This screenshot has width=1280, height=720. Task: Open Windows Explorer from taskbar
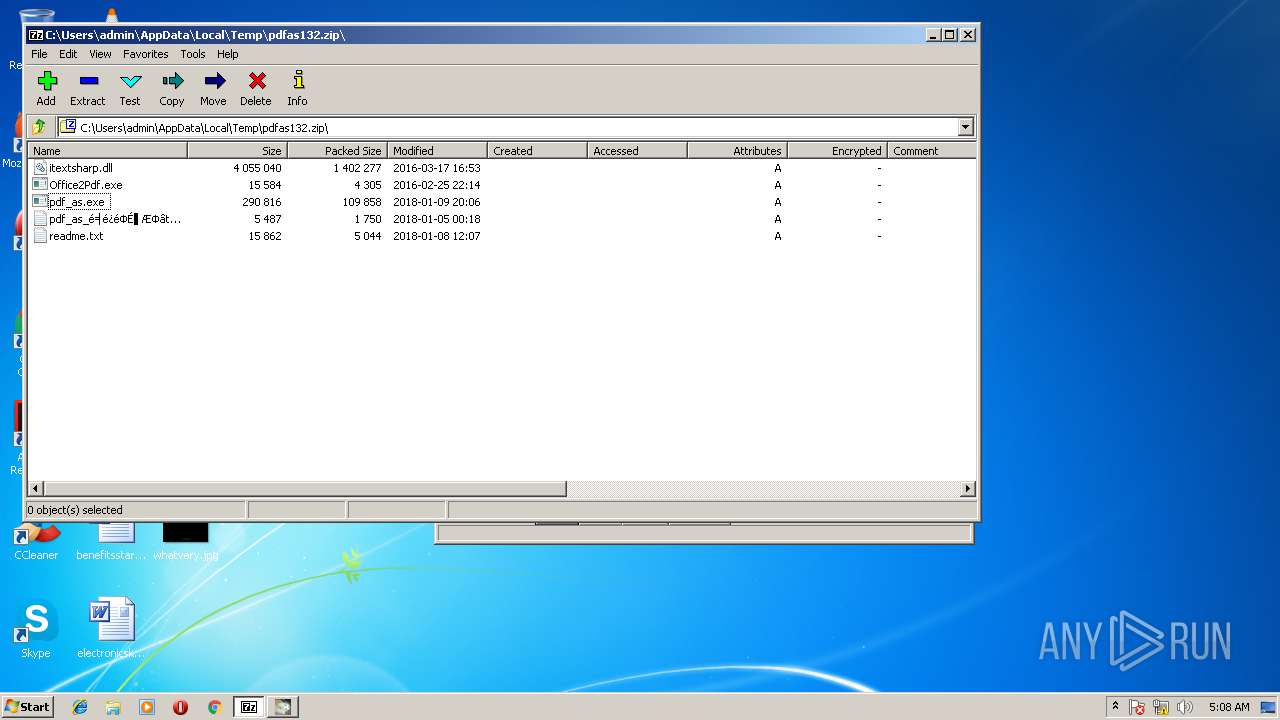click(x=113, y=707)
